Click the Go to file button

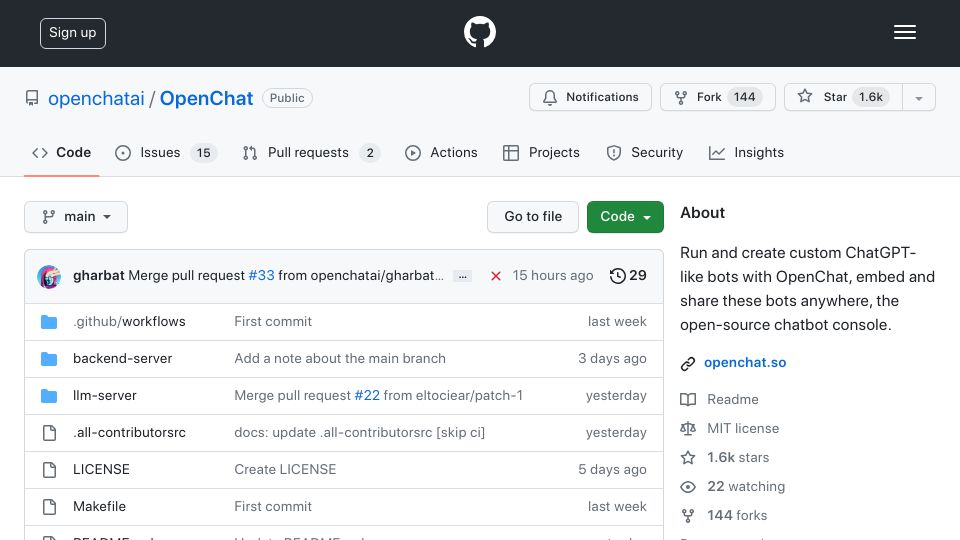533,217
